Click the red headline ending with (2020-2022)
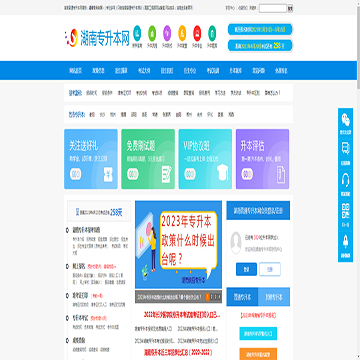Viewport: 360px width, 360px height. coord(178,352)
